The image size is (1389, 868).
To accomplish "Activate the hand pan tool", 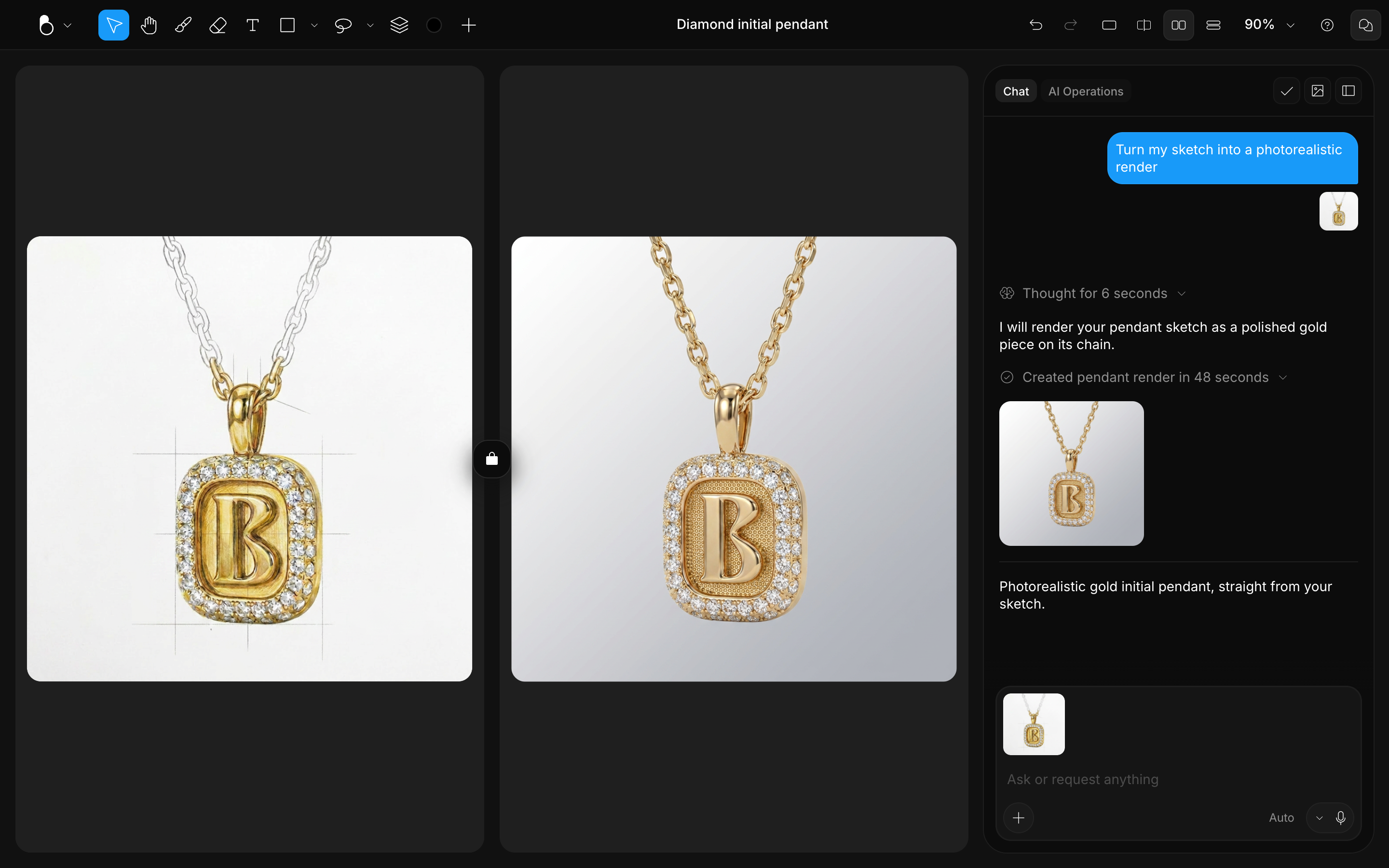I will pyautogui.click(x=149, y=25).
